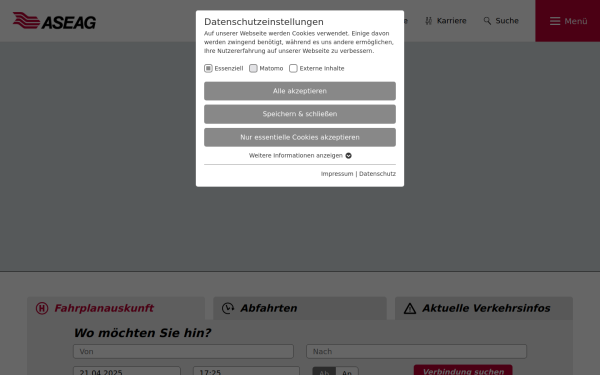Click the Datenschutzeinstellungen heading
Viewport: 600px width, 375px height.
click(x=264, y=22)
